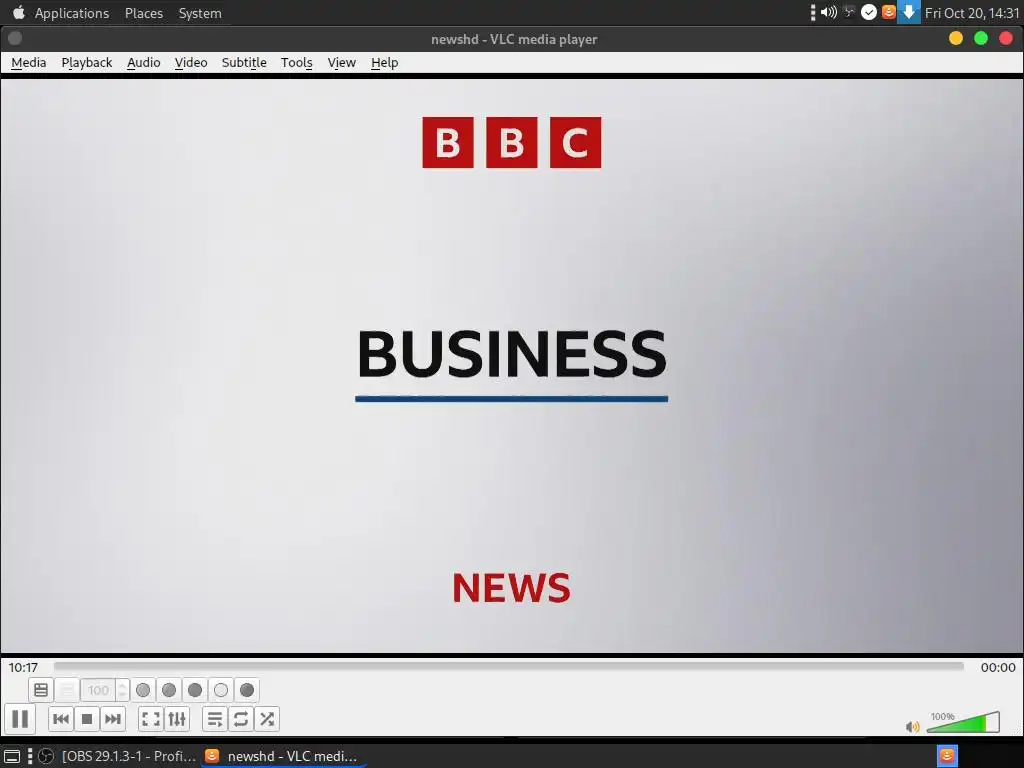Viewport: 1024px width, 768px height.
Task: Open the Playback menu
Action: click(87, 63)
